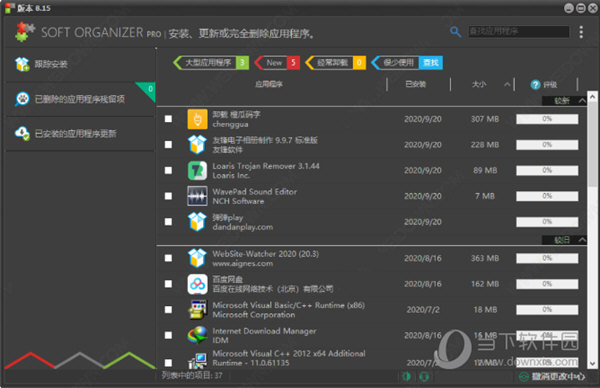The width and height of the screenshot is (600, 388).
Task: Open deleted application leftovers sidebar item
Action: (x=80, y=99)
